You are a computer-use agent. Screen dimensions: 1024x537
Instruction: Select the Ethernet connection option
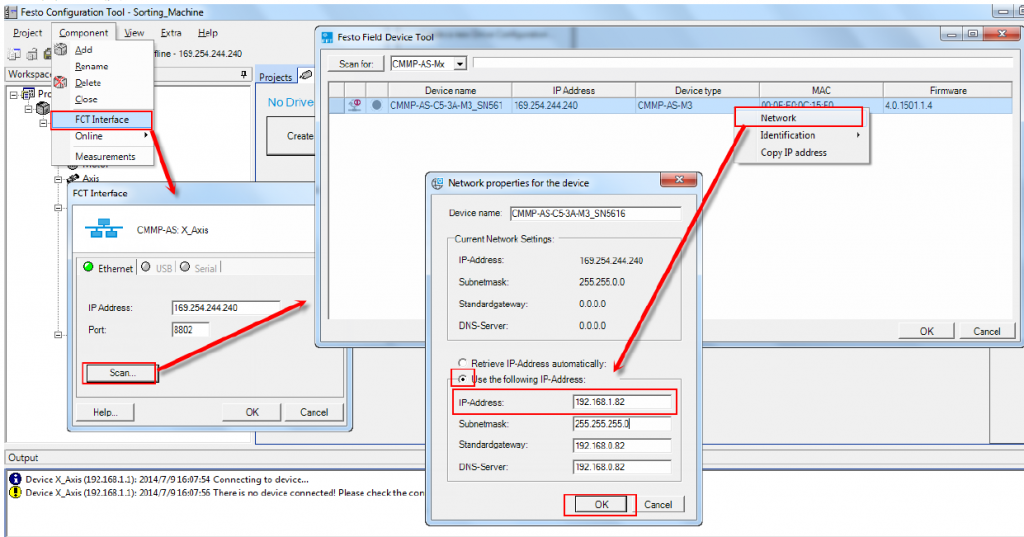(108, 268)
